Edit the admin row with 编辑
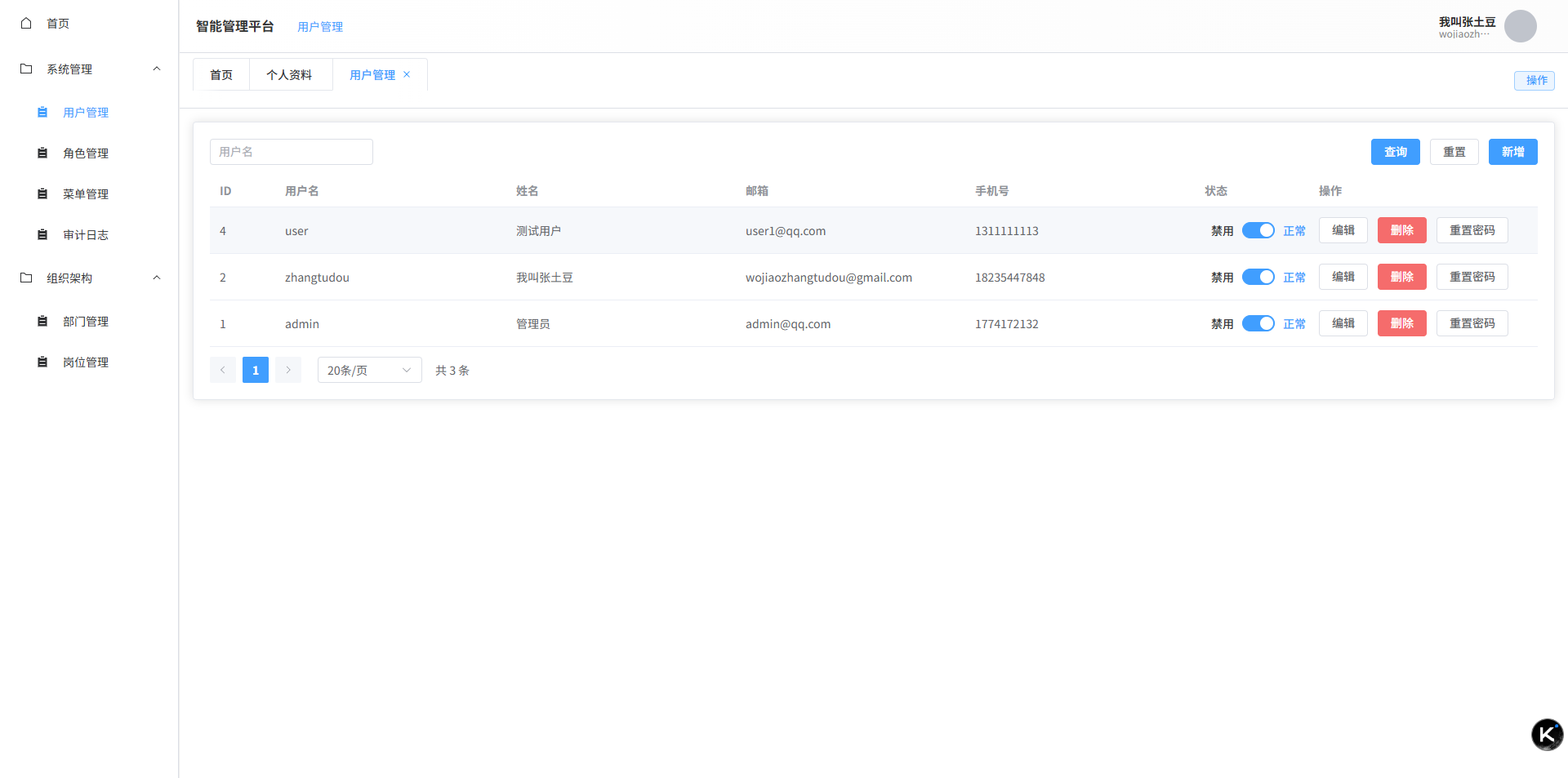The height and width of the screenshot is (778, 1568). click(1343, 323)
